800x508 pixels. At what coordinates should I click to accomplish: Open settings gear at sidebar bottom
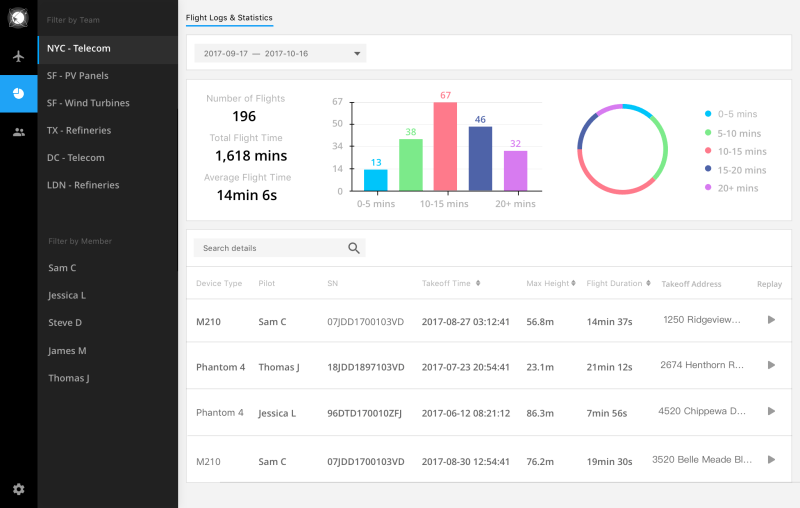[x=18, y=488]
